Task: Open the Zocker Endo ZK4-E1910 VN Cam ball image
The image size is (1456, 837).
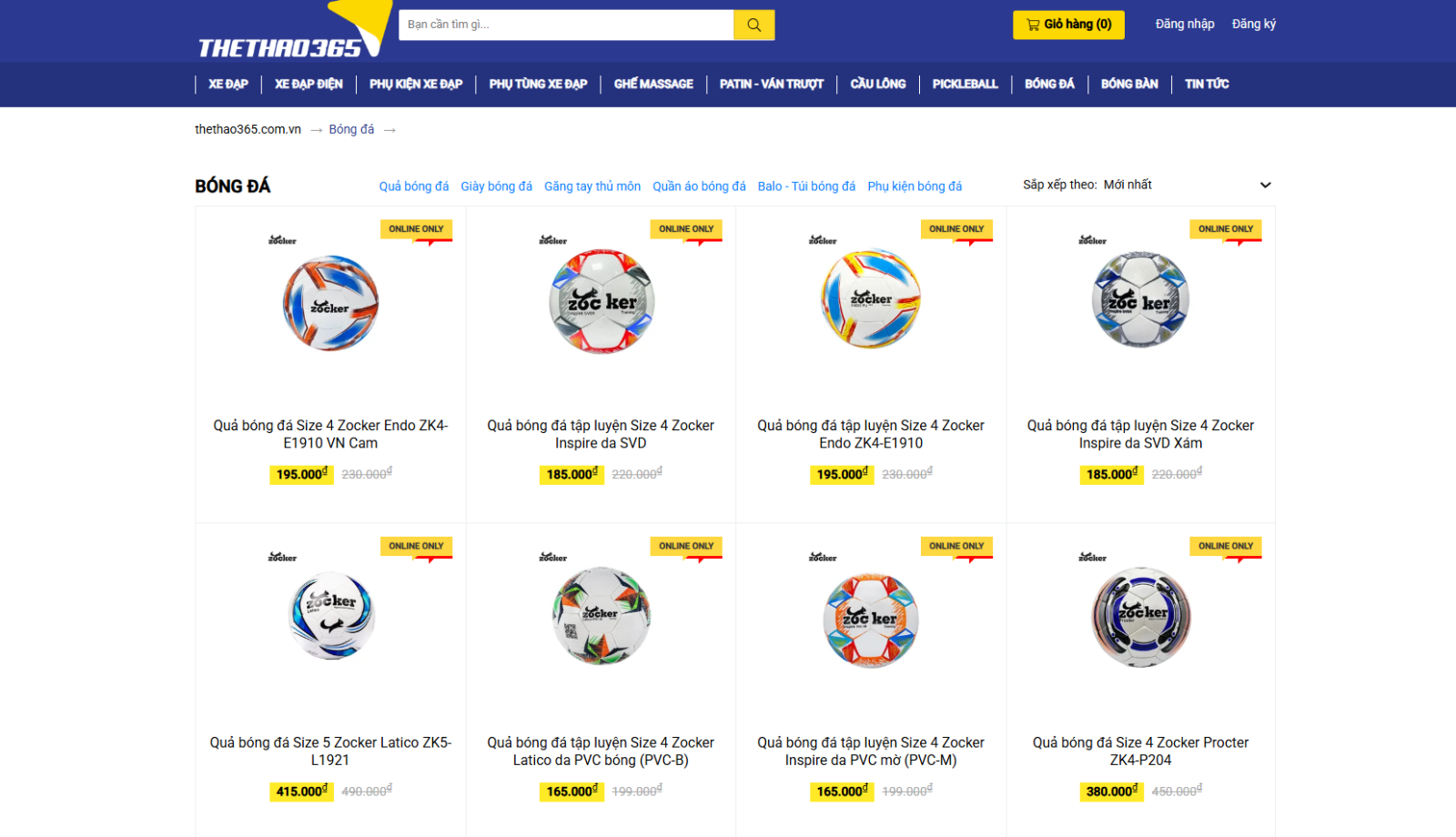Action: point(330,303)
